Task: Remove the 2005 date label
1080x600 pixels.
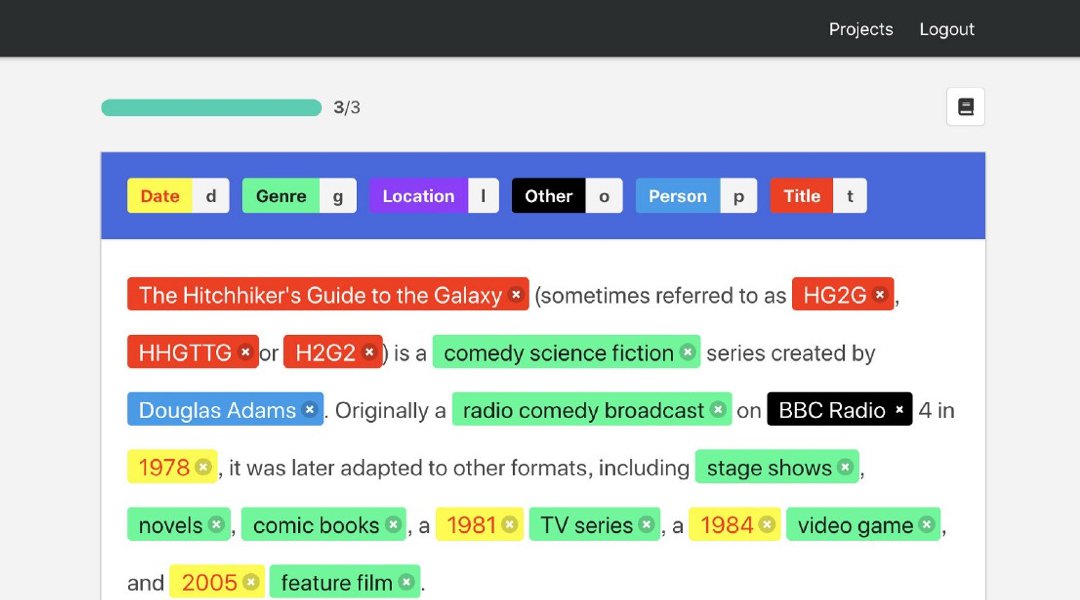Action: pyautogui.click(x=251, y=582)
